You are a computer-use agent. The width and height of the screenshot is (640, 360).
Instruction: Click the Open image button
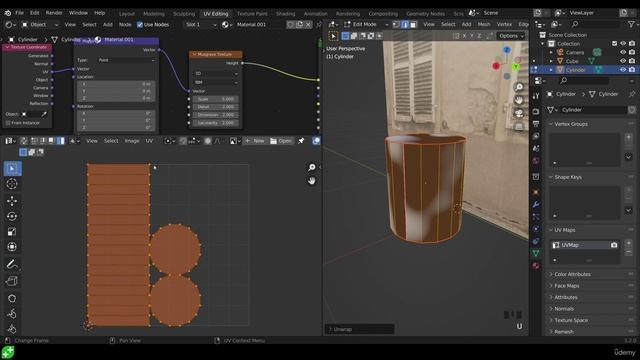[x=281, y=141]
